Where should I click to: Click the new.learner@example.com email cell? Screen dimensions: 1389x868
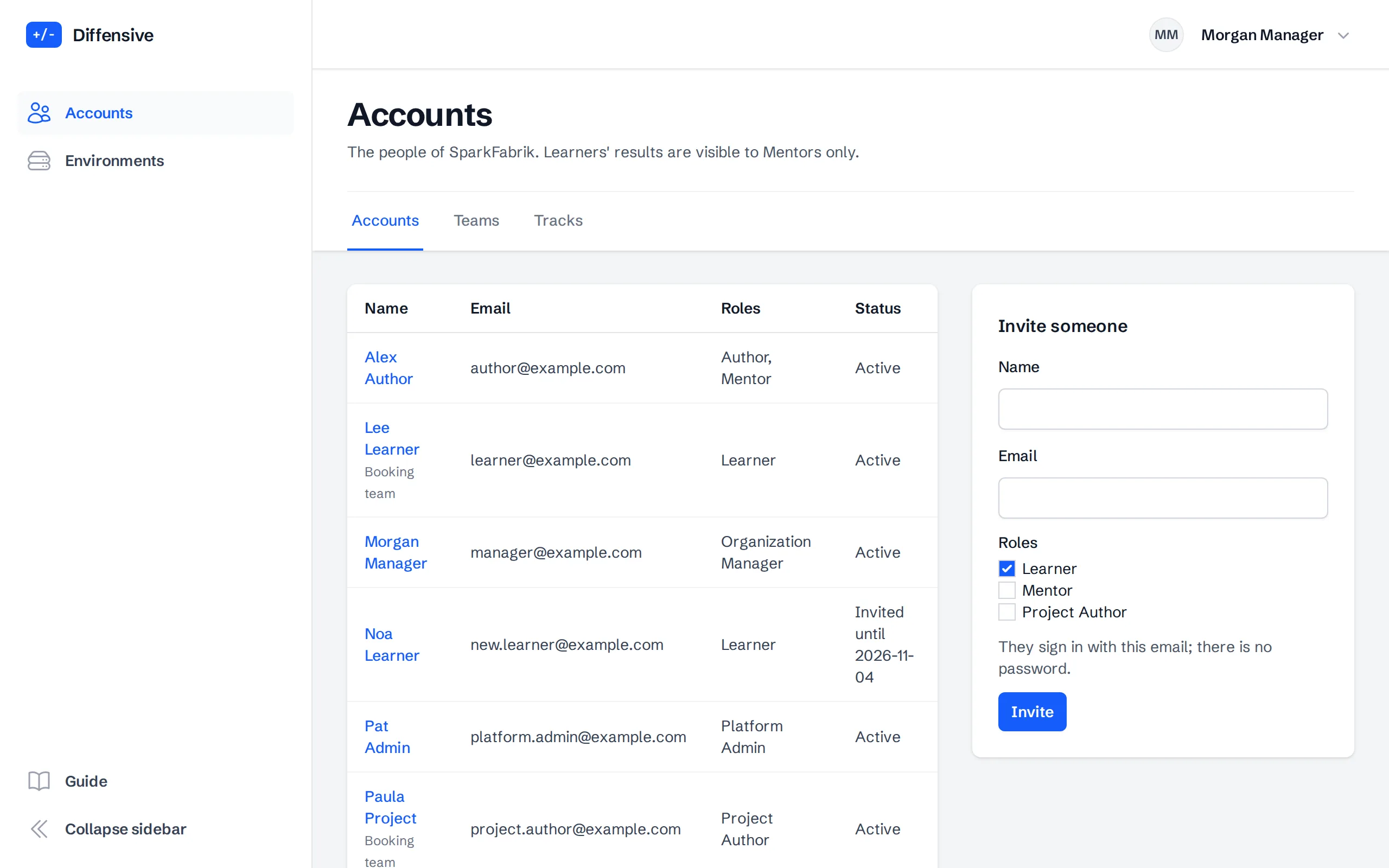click(x=566, y=644)
